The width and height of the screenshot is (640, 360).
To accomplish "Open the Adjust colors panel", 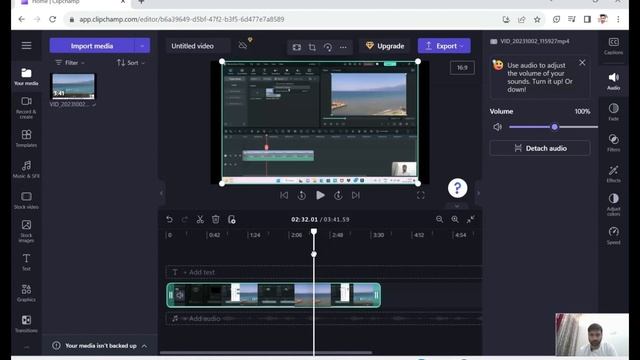I will click(613, 204).
